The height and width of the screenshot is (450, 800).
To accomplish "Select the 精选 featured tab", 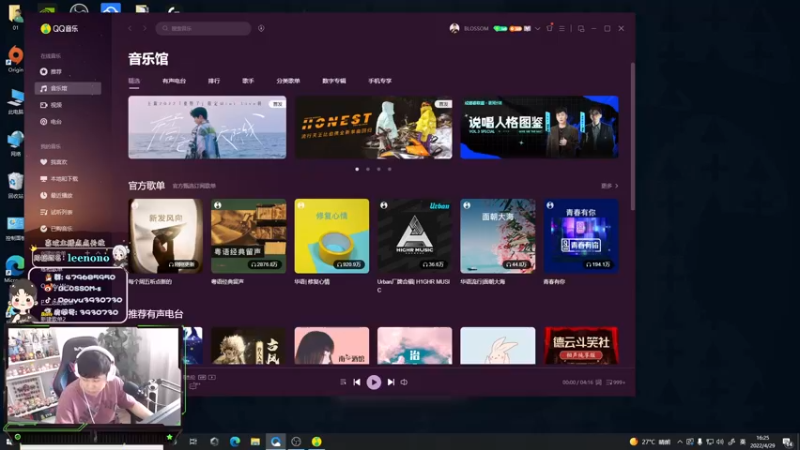I will (134, 81).
